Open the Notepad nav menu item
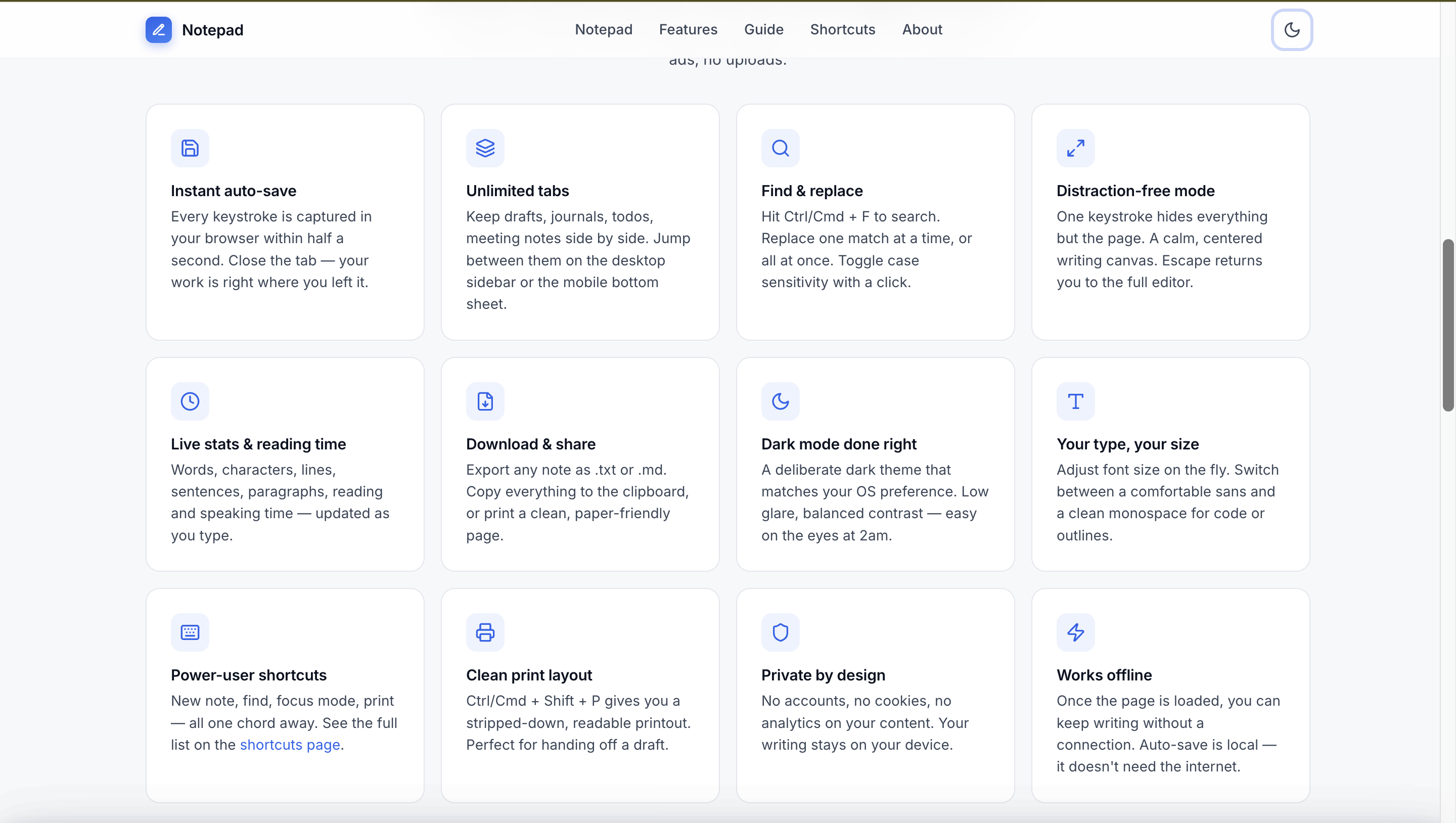The height and width of the screenshot is (823, 1456). [603, 29]
